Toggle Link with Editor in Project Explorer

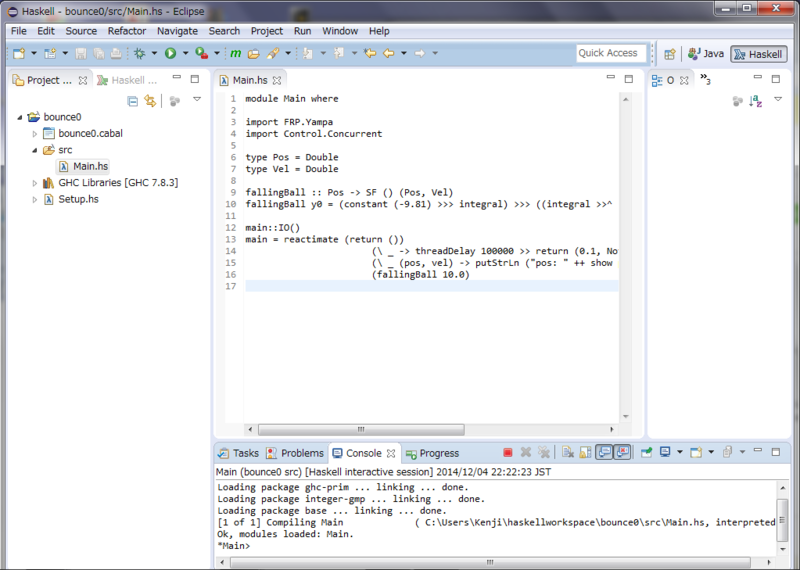pyautogui.click(x=150, y=101)
